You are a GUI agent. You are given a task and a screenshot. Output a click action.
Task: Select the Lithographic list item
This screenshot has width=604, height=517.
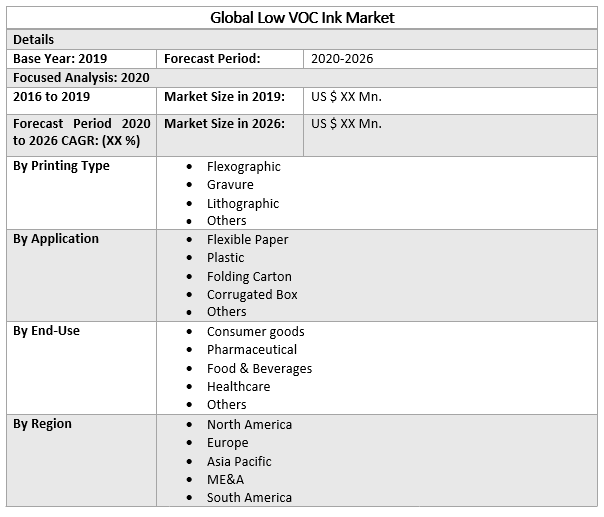coord(243,203)
